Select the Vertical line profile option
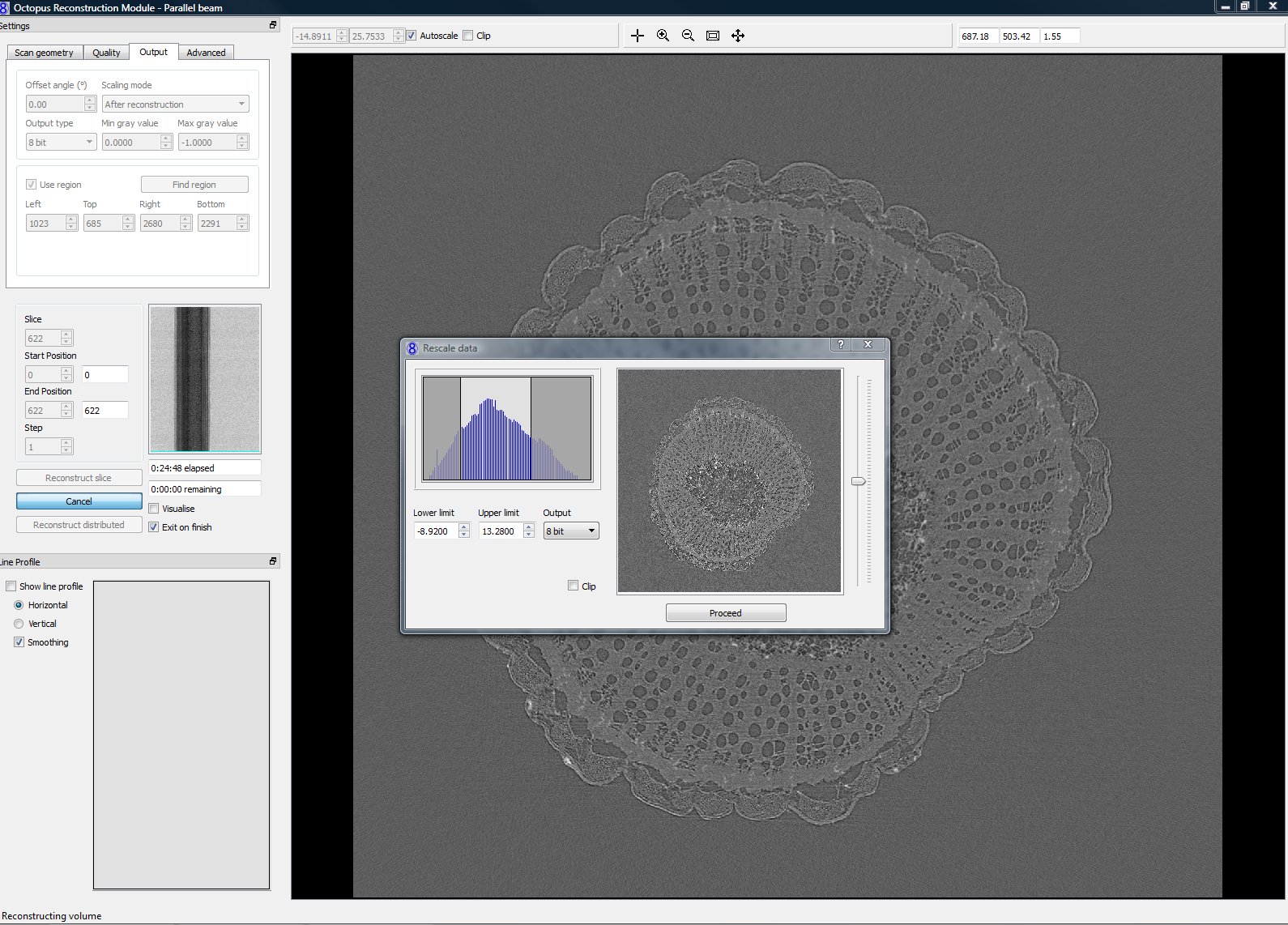The height and width of the screenshot is (925, 1288). (19, 624)
